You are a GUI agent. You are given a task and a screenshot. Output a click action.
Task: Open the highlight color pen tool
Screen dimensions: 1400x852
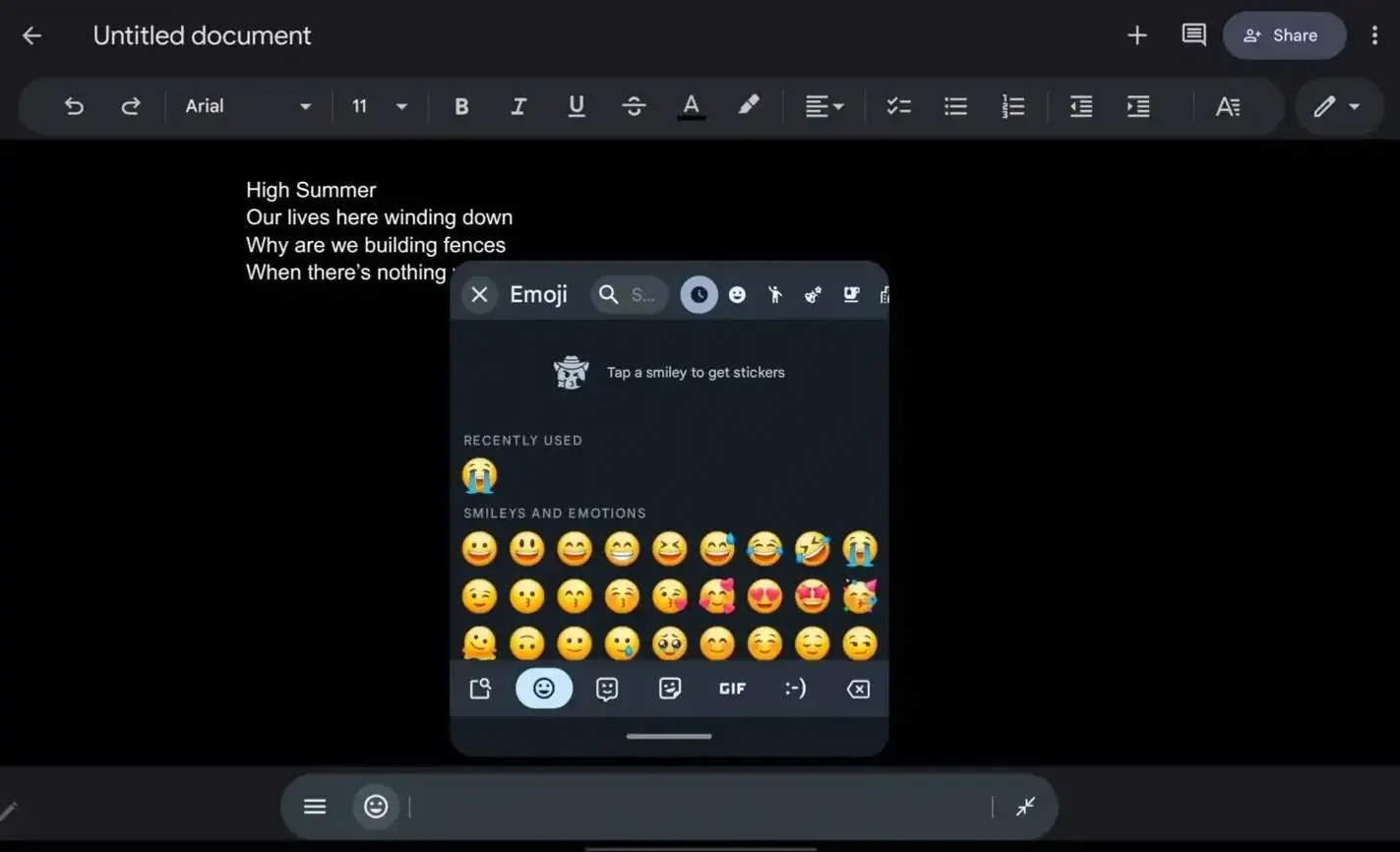749,106
